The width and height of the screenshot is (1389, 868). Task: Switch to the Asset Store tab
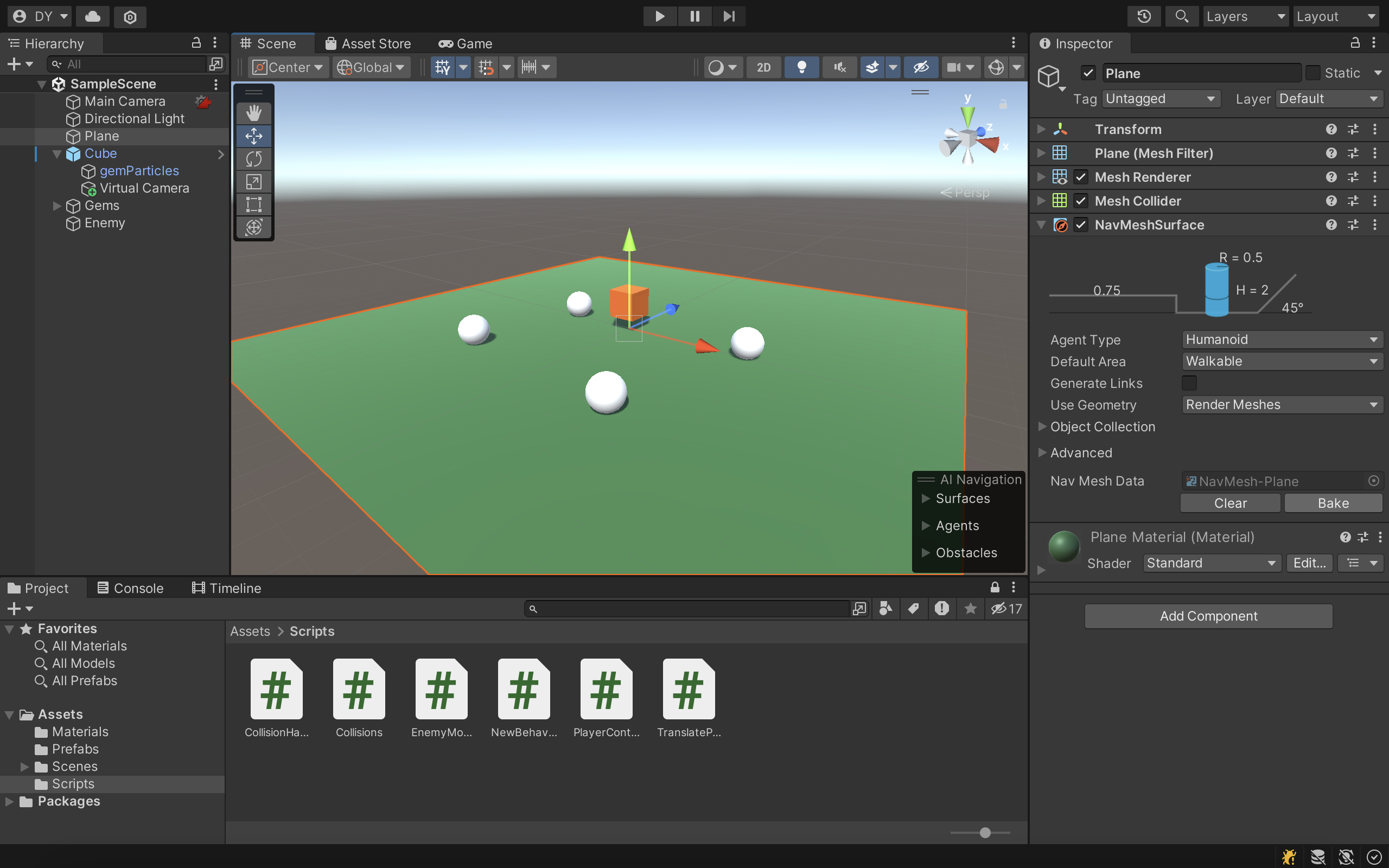[368, 43]
